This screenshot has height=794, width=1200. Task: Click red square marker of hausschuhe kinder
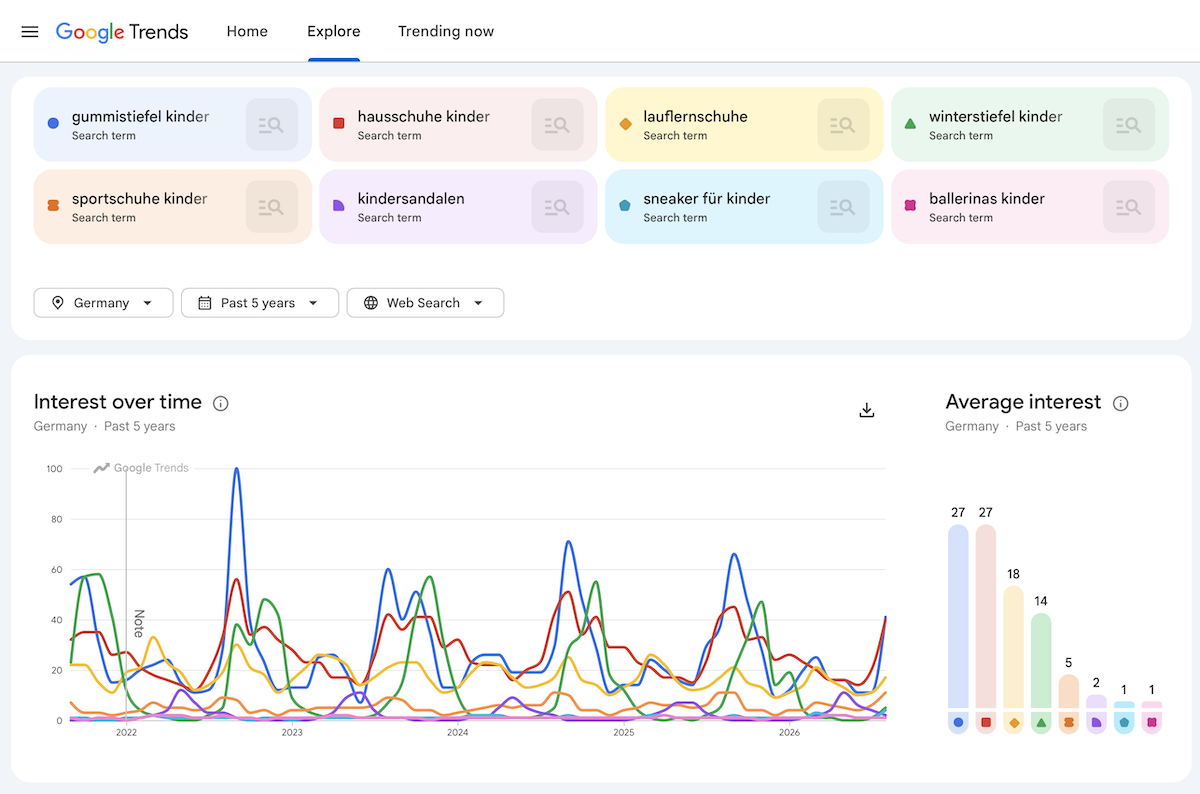coord(339,124)
